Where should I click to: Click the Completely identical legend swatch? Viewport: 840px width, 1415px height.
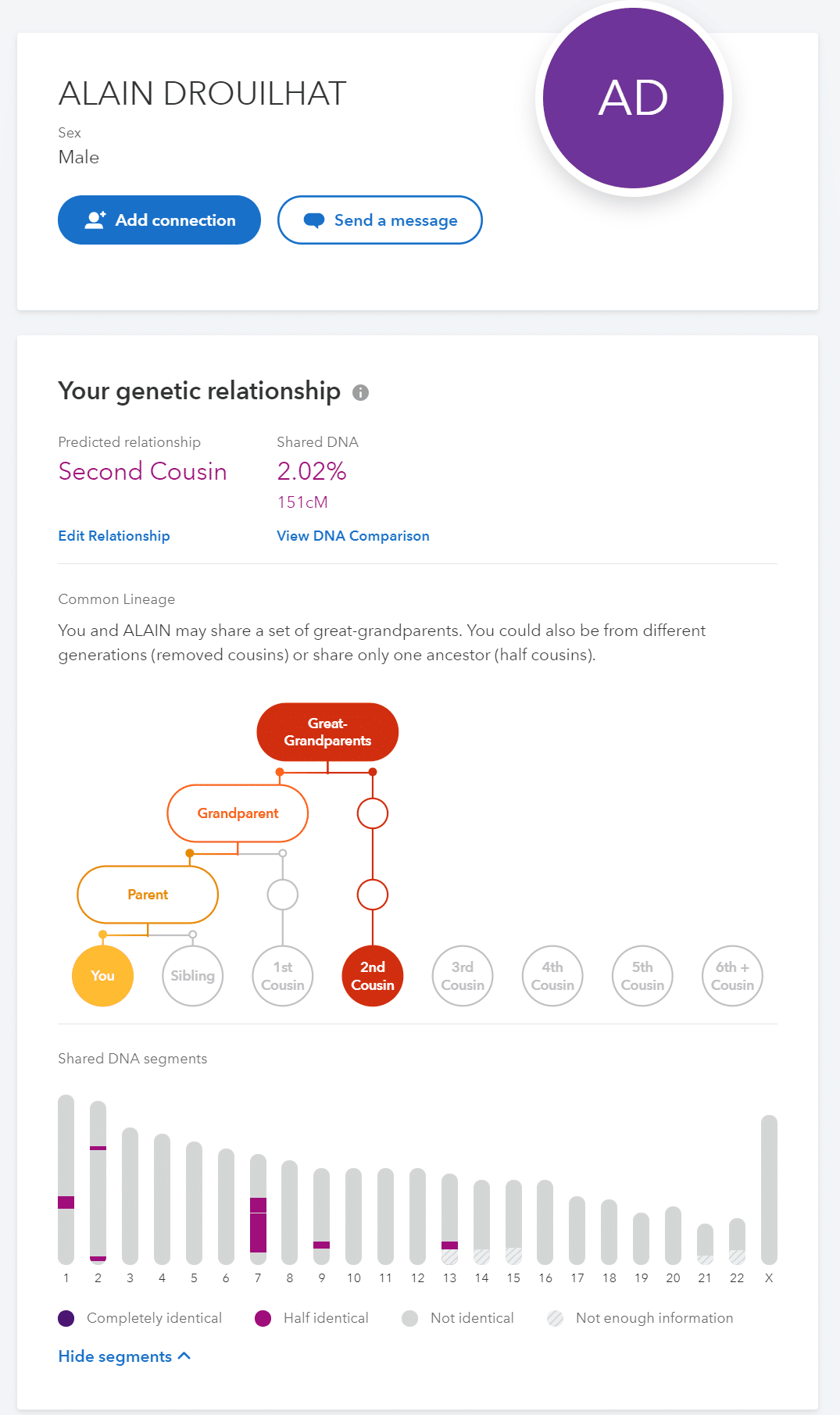[x=66, y=1318]
